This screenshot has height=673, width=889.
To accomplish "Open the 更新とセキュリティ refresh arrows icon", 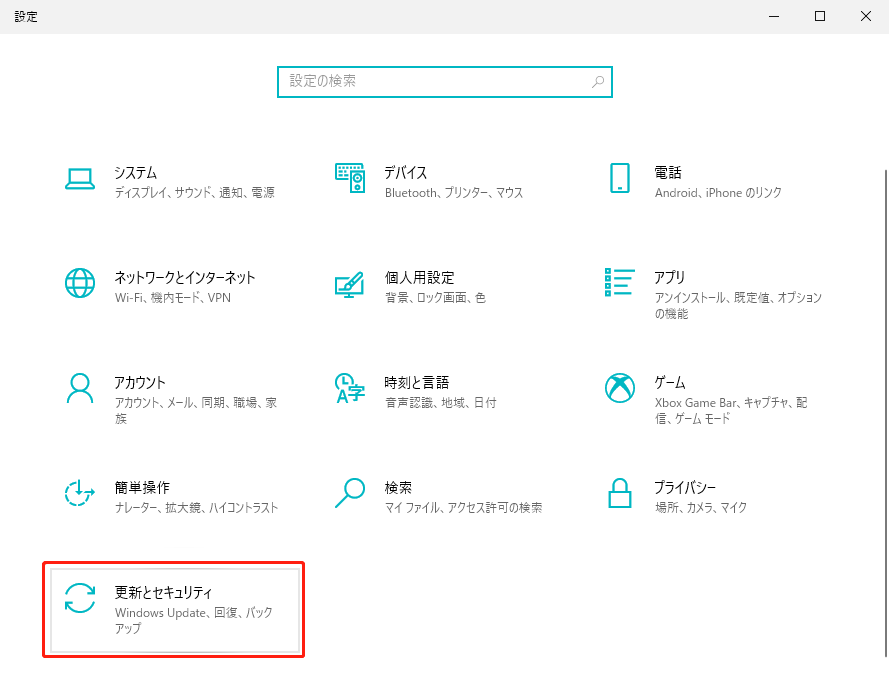I will (x=80, y=598).
